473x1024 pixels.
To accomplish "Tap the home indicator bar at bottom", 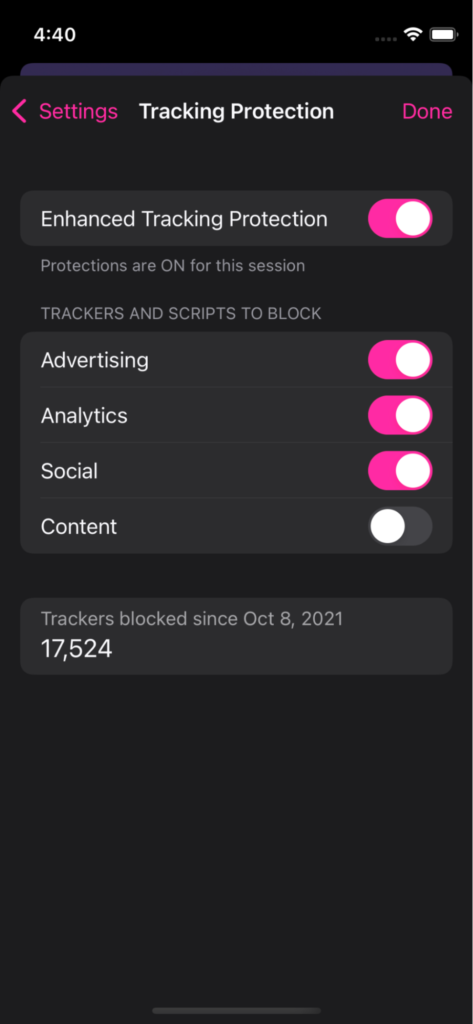I will tap(236, 1010).
